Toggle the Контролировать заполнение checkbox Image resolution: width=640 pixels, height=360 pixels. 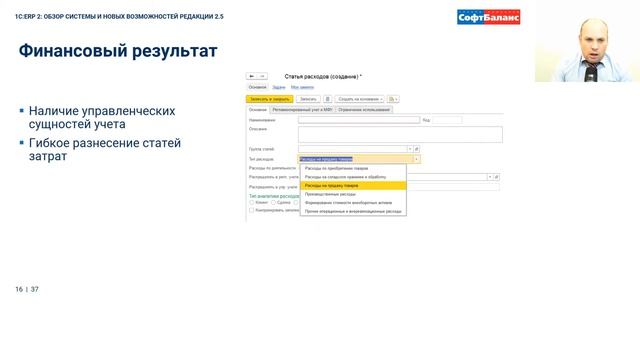pyautogui.click(x=251, y=210)
